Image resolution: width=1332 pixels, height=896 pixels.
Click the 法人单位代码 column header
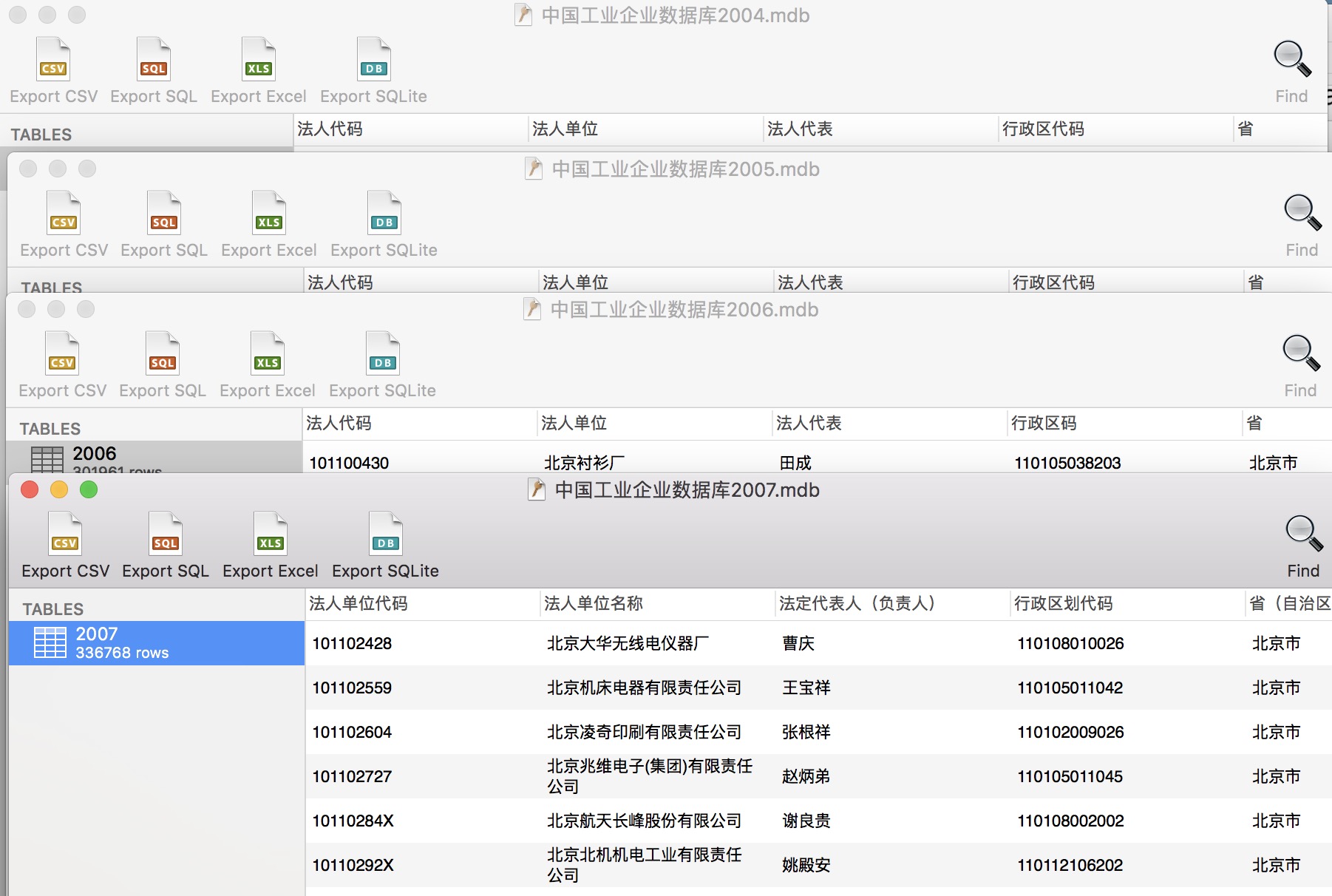(358, 604)
